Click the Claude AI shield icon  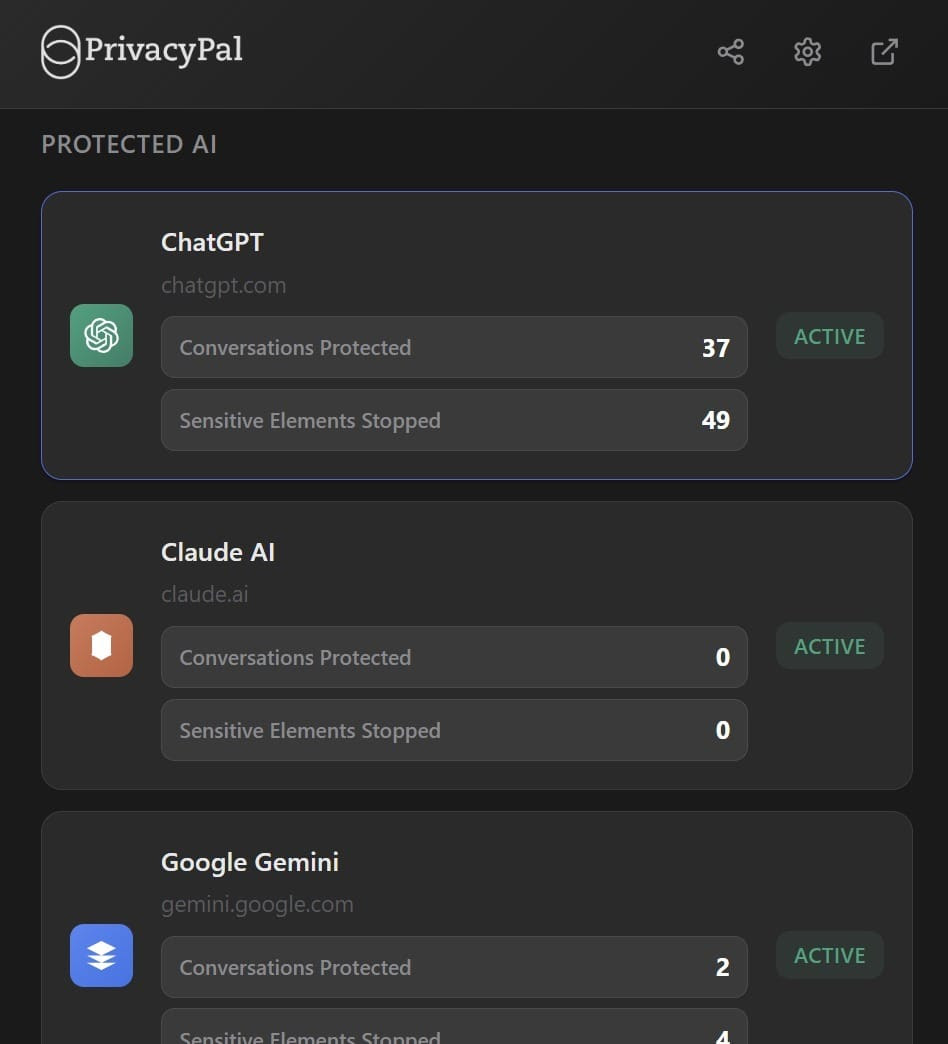[100, 646]
